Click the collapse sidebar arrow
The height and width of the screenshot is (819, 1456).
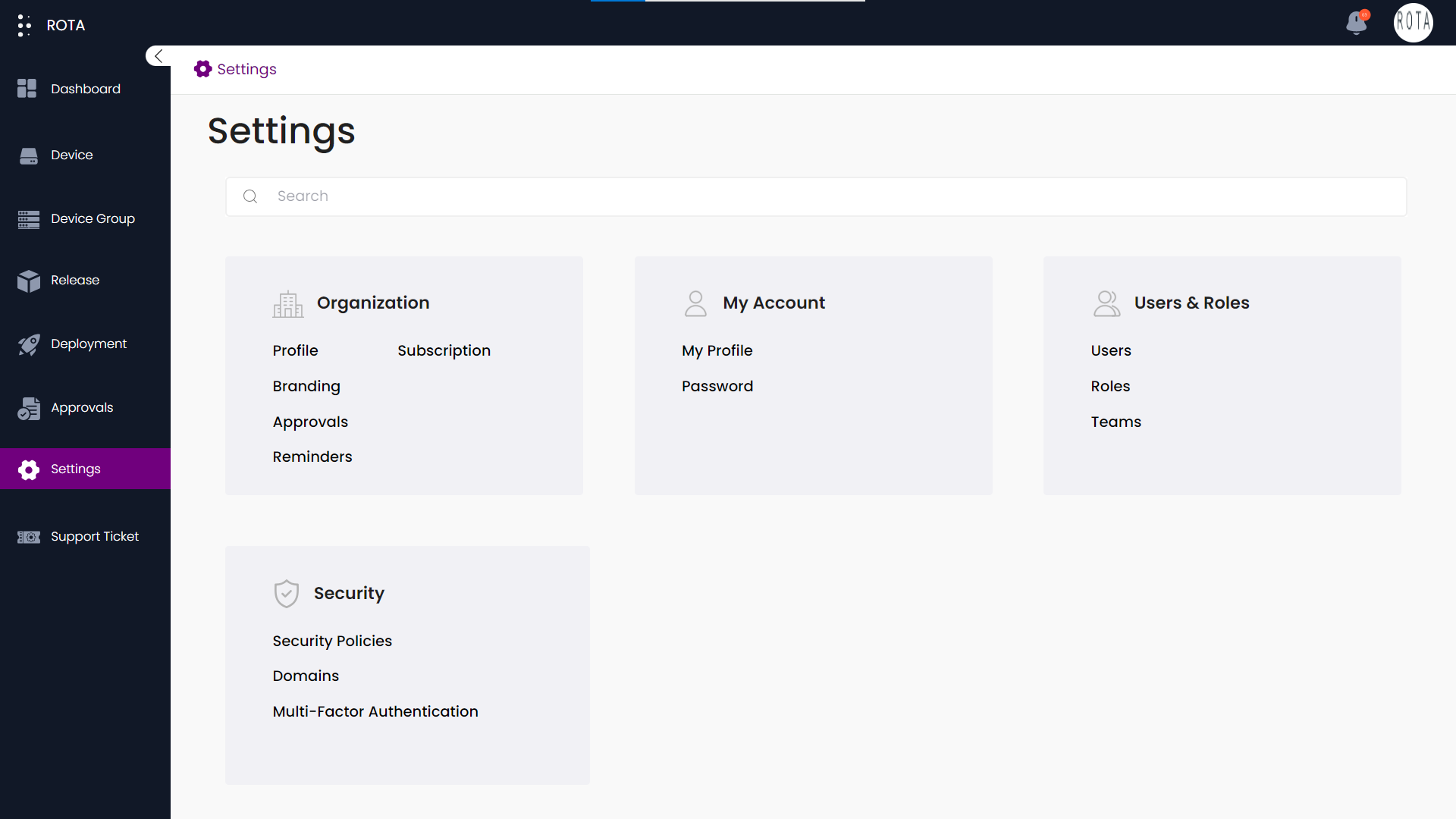[x=158, y=56]
